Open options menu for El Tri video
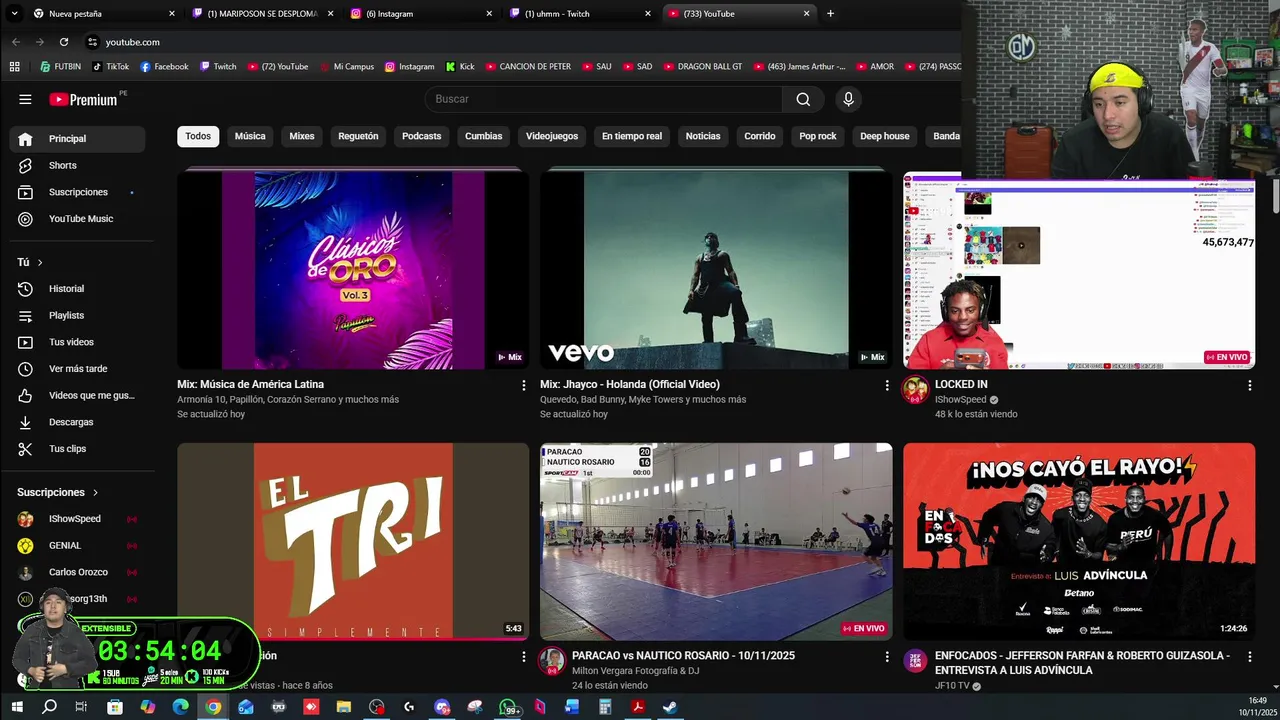Screen dimensions: 1280x720 point(523,657)
